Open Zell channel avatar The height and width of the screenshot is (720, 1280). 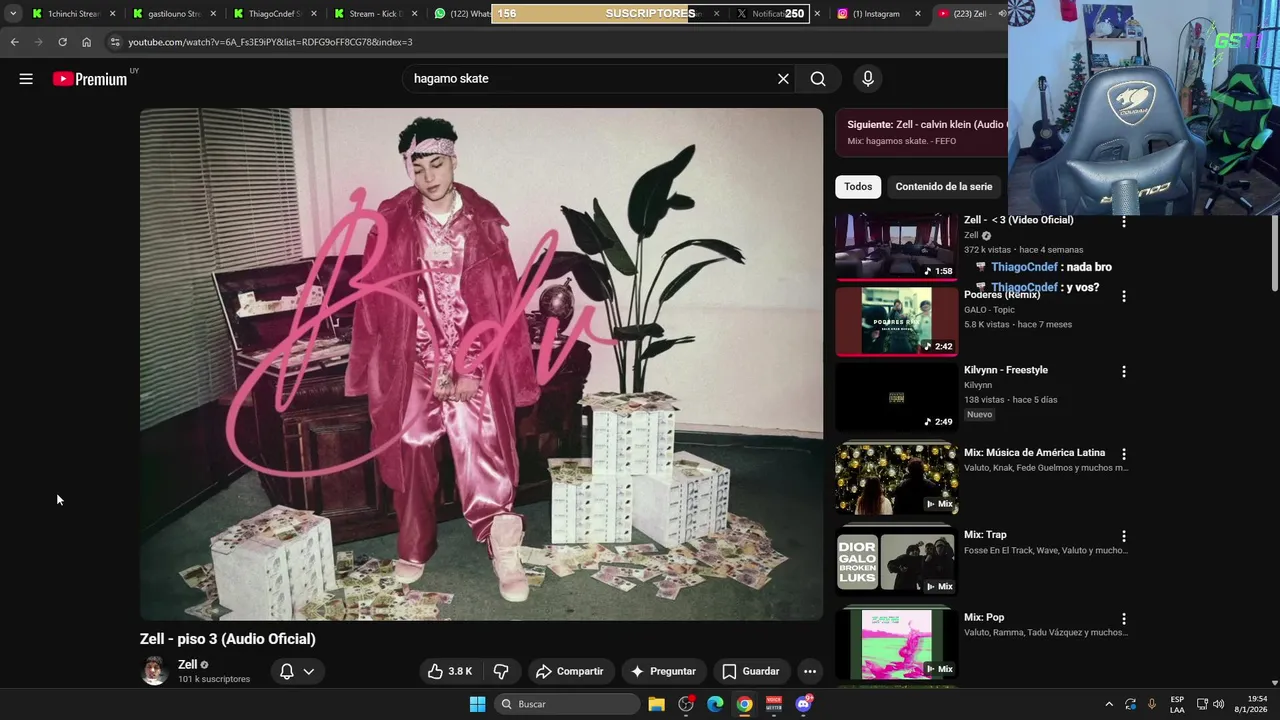point(154,671)
